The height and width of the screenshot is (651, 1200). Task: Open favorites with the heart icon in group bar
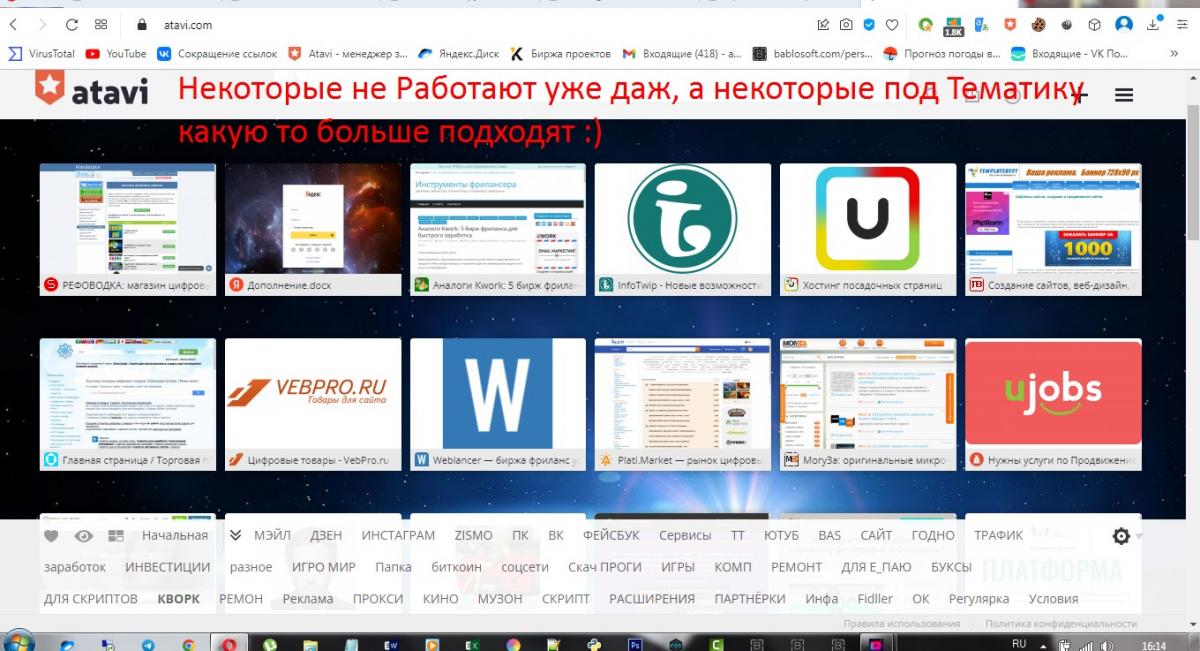click(51, 536)
